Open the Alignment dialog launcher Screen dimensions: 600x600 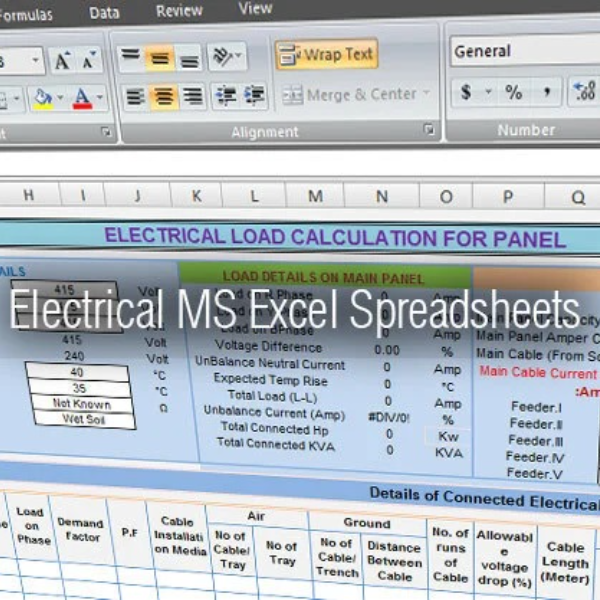429,129
